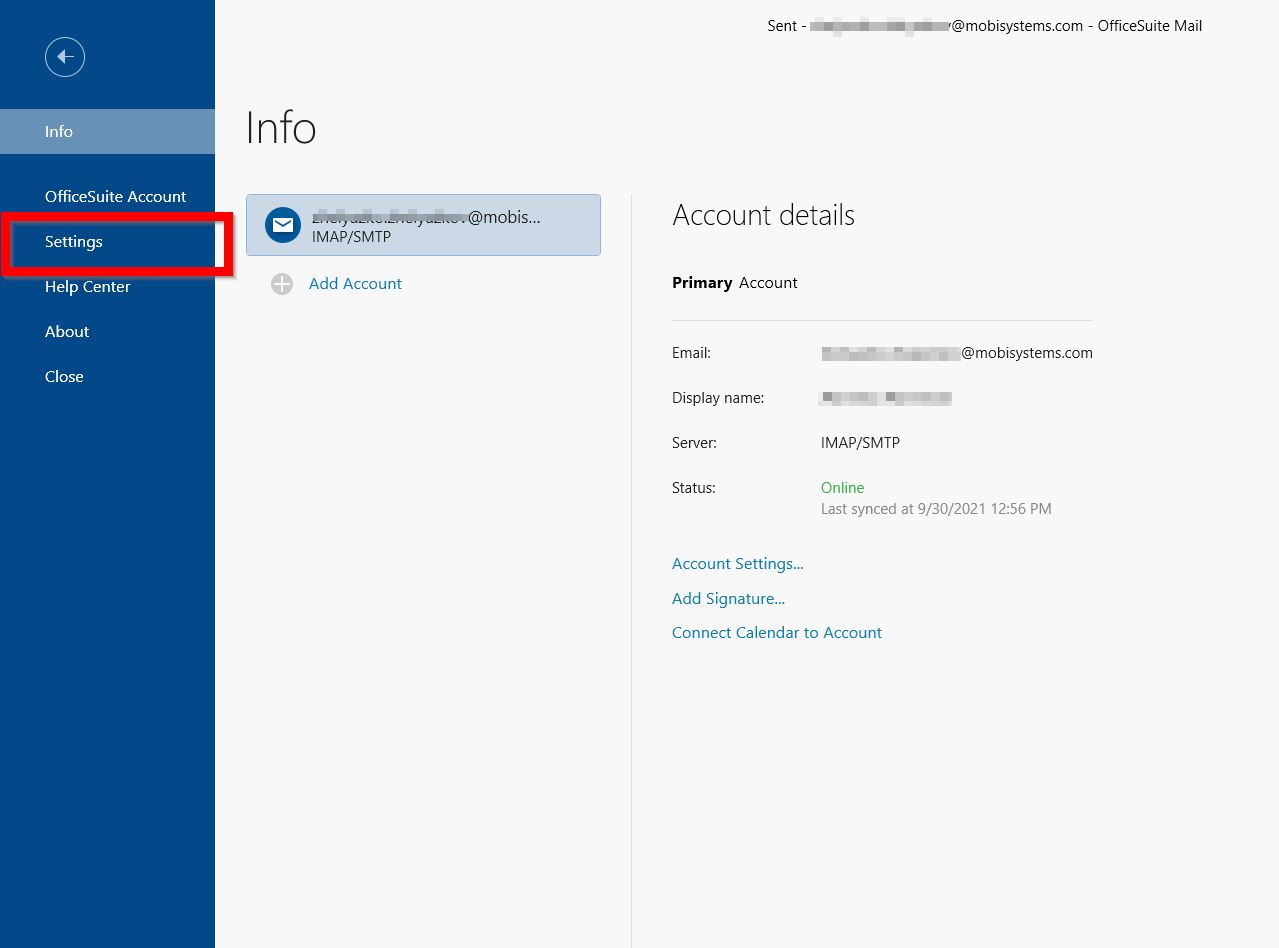This screenshot has height=948, width=1279.
Task: Click Connect Calendar to Account
Action: tap(777, 633)
